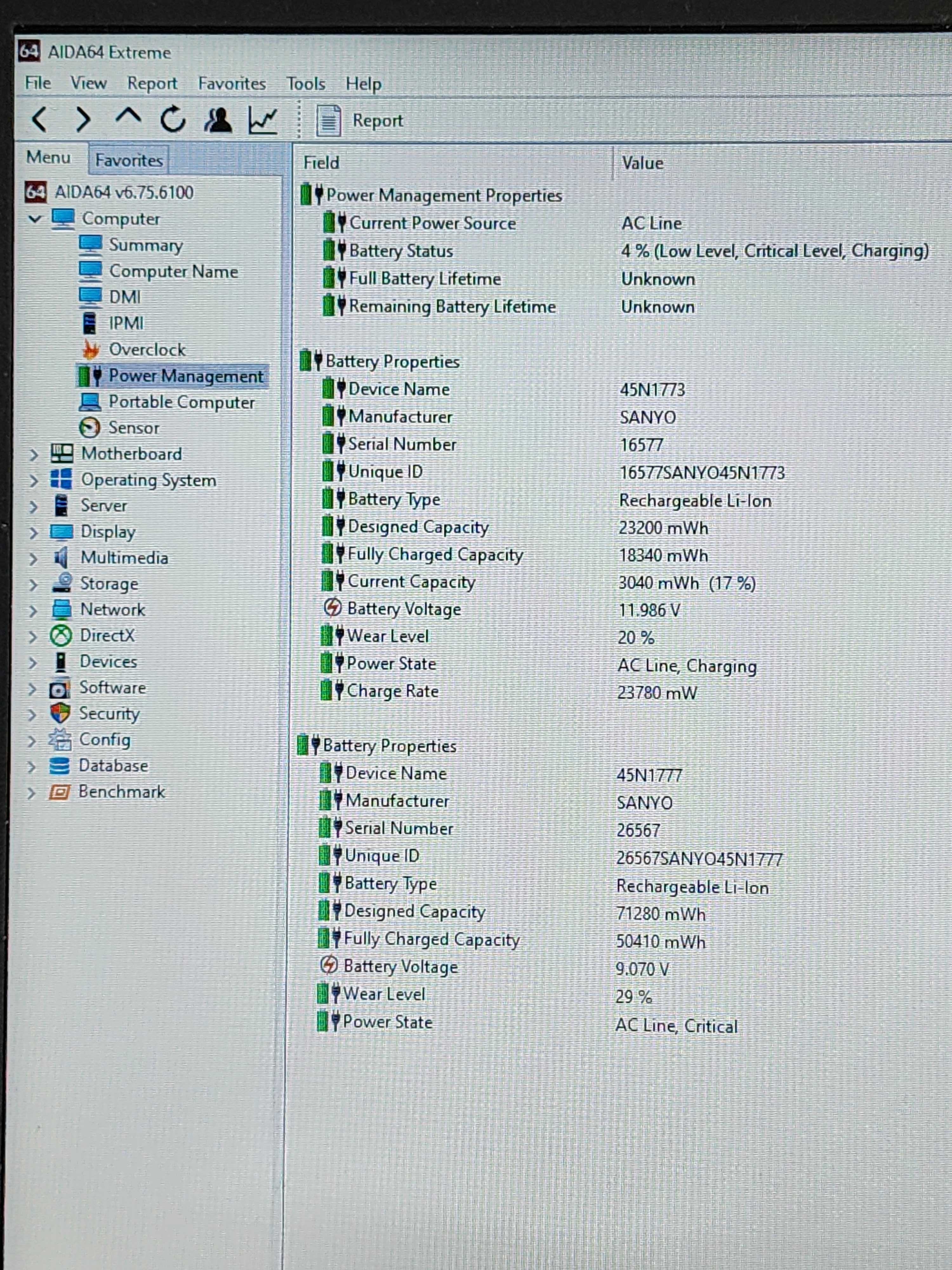
Task: Go back with the left arrow button
Action: [40, 121]
